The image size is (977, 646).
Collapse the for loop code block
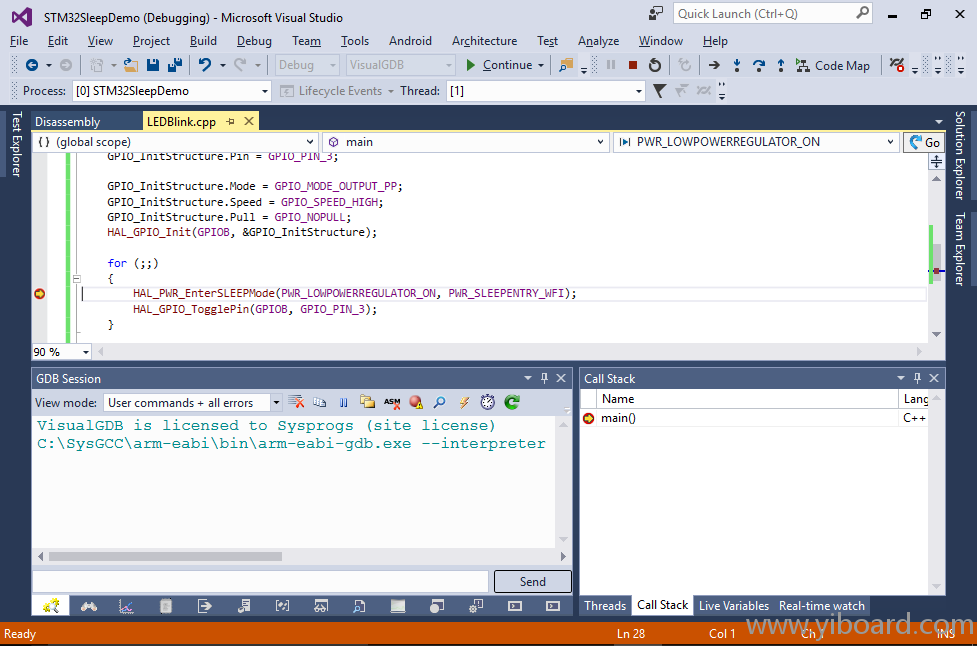point(76,279)
